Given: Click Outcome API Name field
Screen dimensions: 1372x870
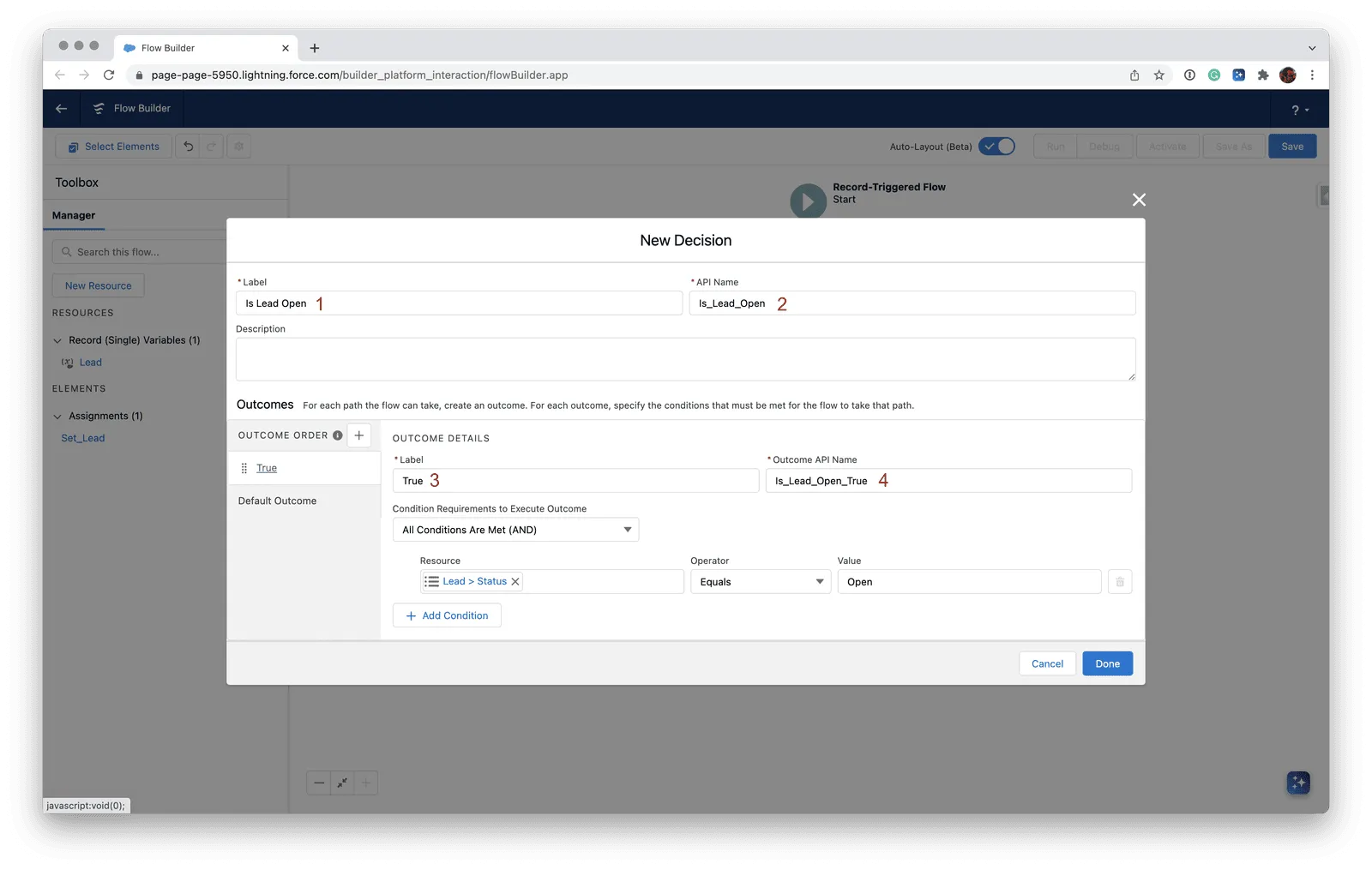Looking at the screenshot, I should tap(948, 481).
